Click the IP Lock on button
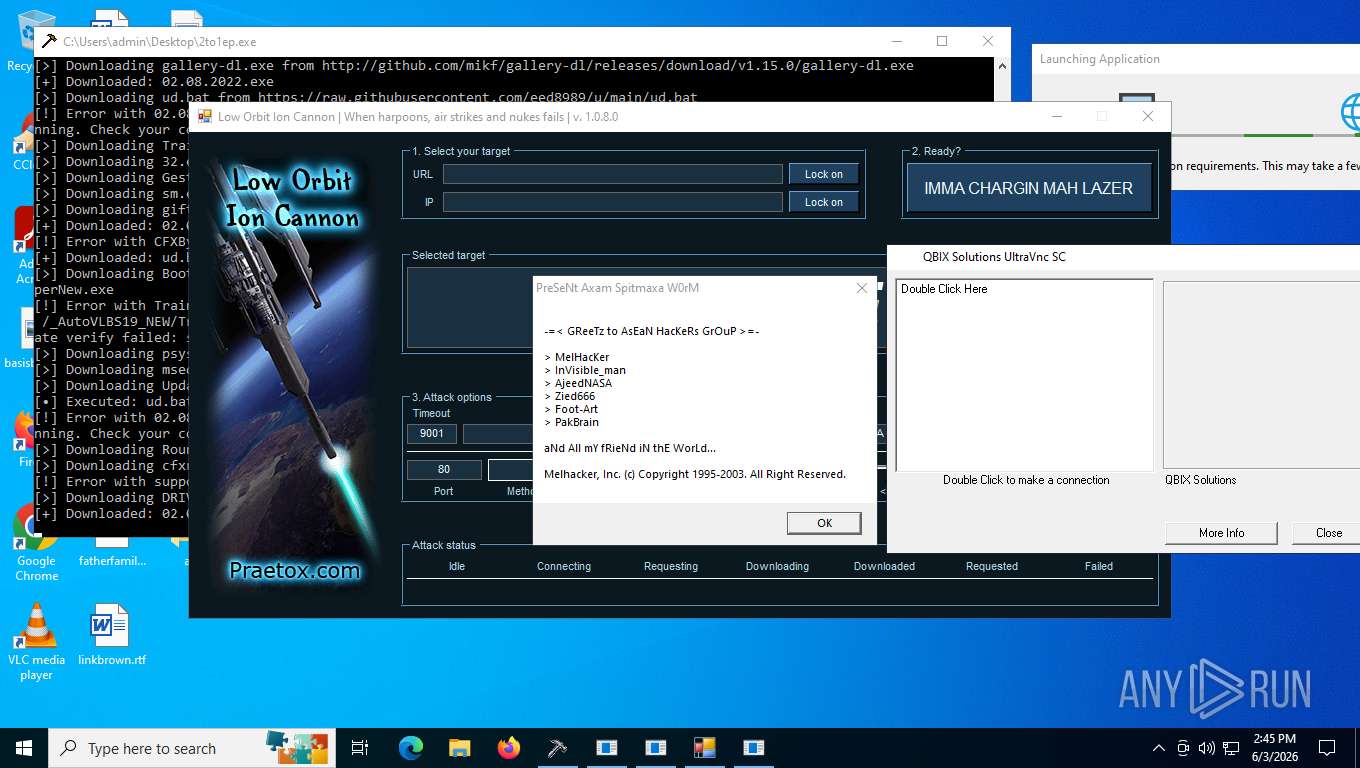Screen dimensions: 1360x768 coord(823,202)
